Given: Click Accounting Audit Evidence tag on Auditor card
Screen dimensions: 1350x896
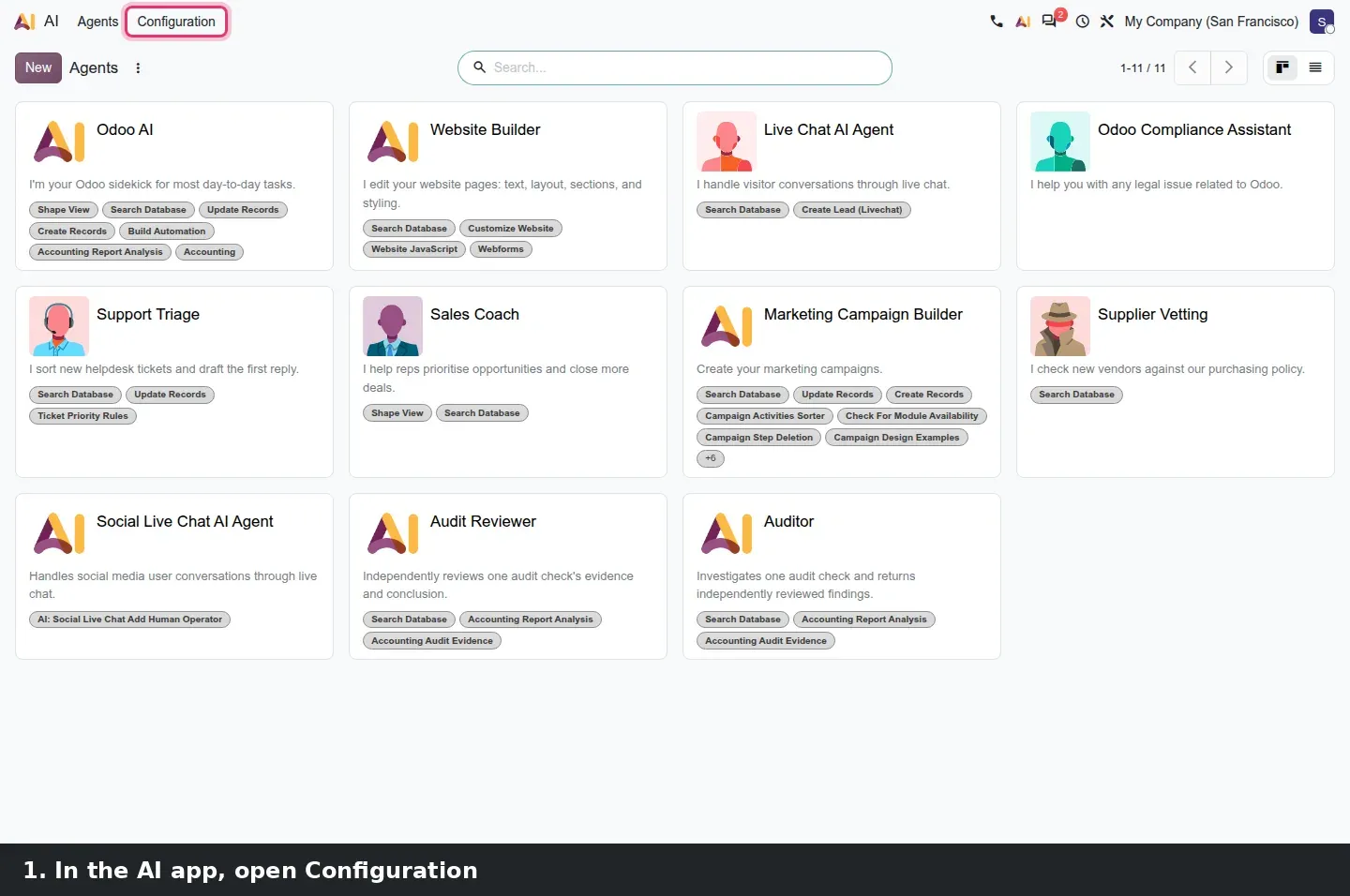Looking at the screenshot, I should pyautogui.click(x=766, y=641).
